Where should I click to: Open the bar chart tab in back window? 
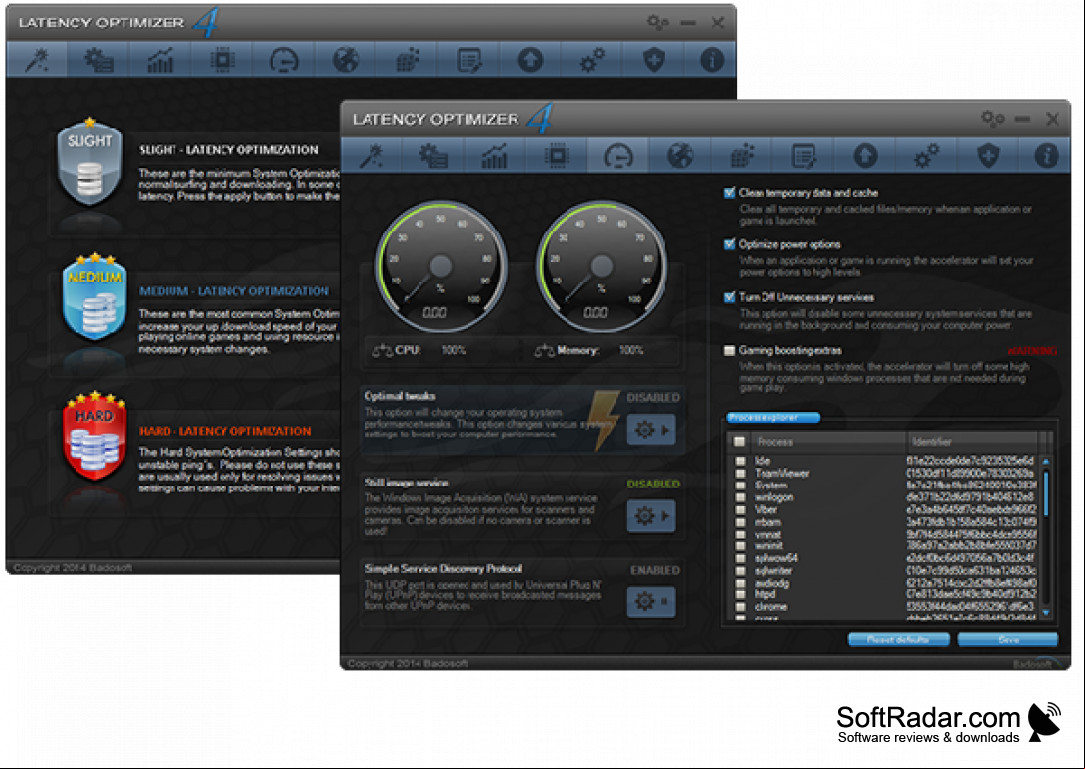pyautogui.click(x=161, y=60)
